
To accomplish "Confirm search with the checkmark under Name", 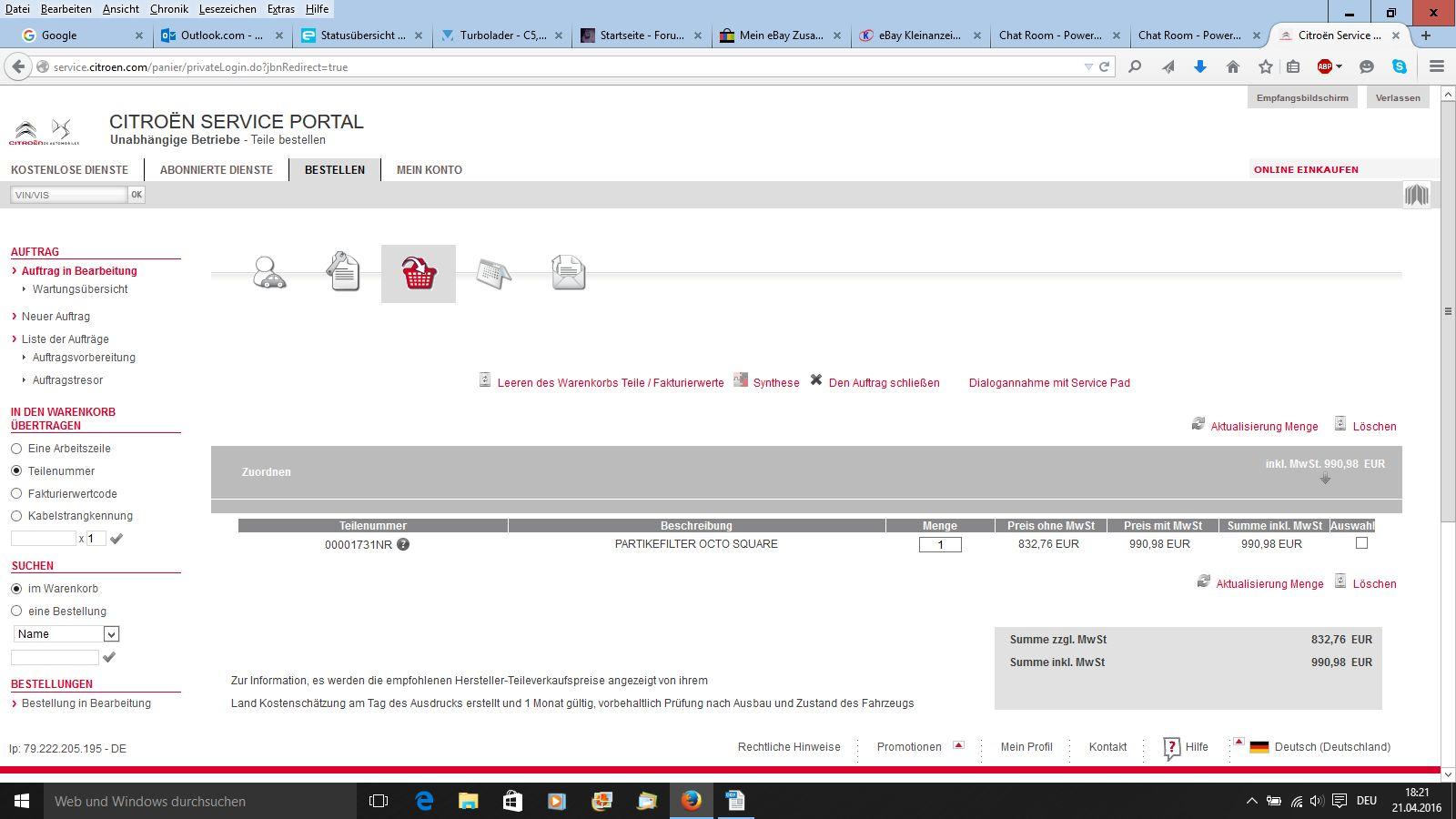I will 109,657.
